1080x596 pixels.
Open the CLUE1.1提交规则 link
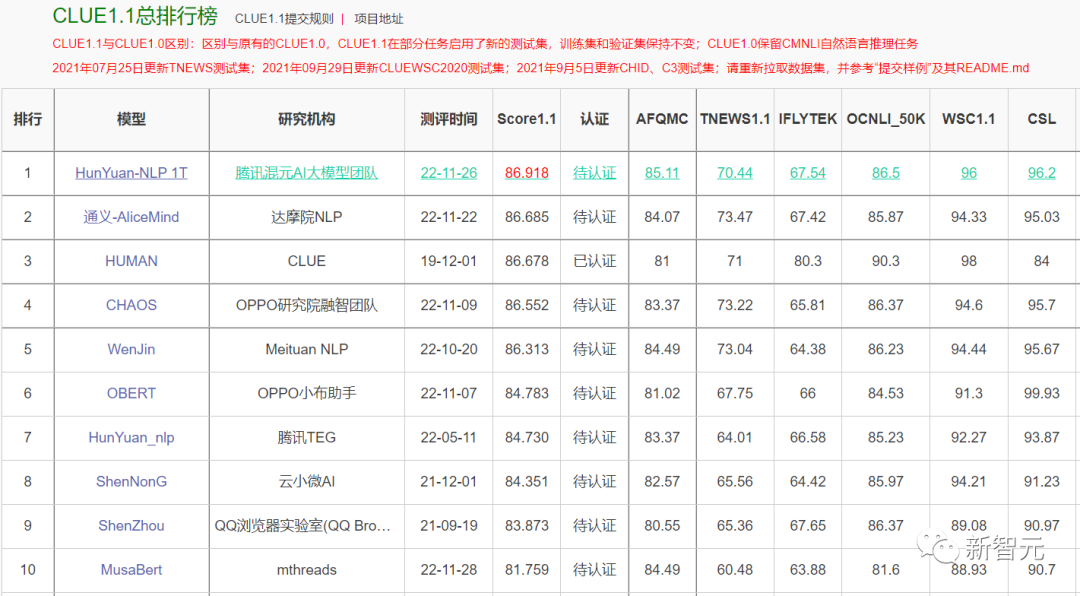click(284, 19)
